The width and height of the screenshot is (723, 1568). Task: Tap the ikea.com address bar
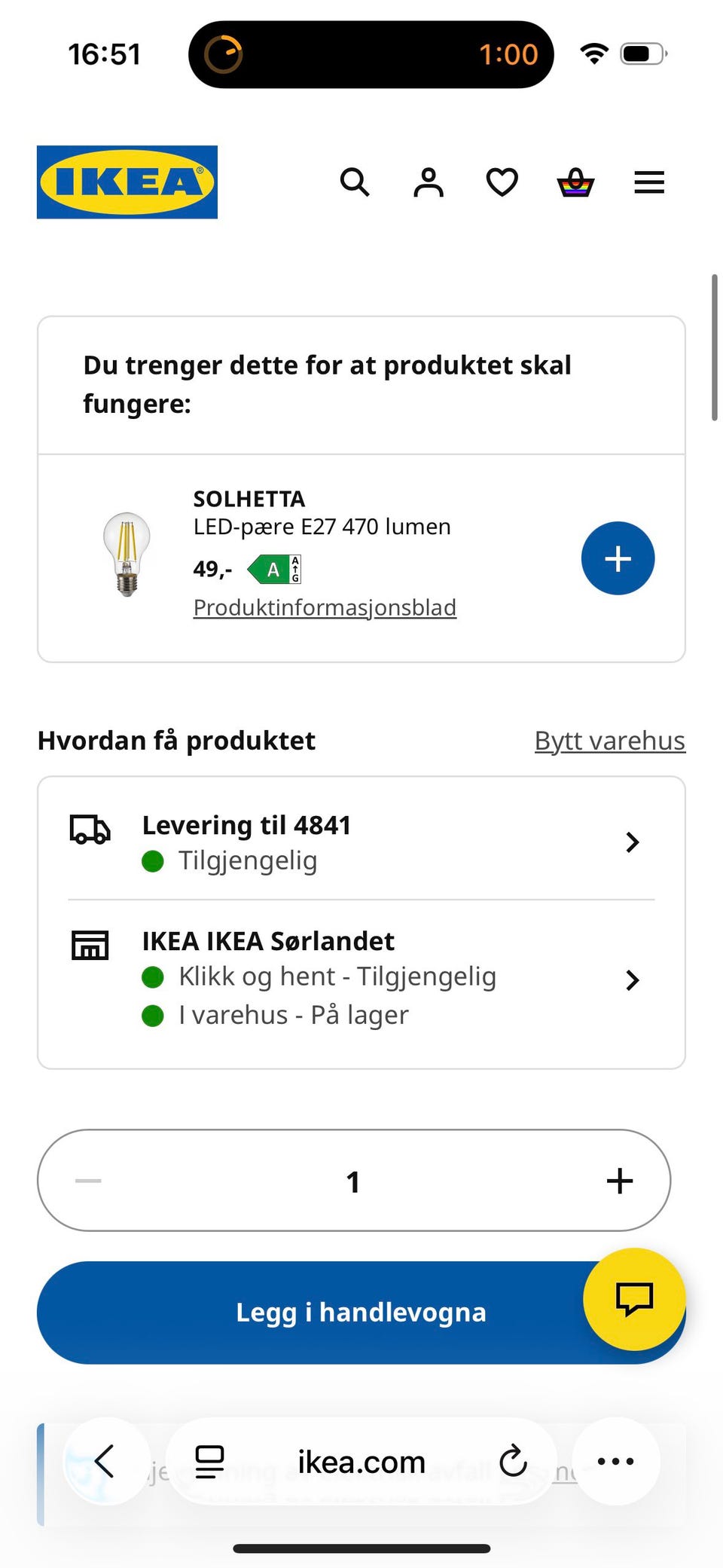tap(361, 1462)
